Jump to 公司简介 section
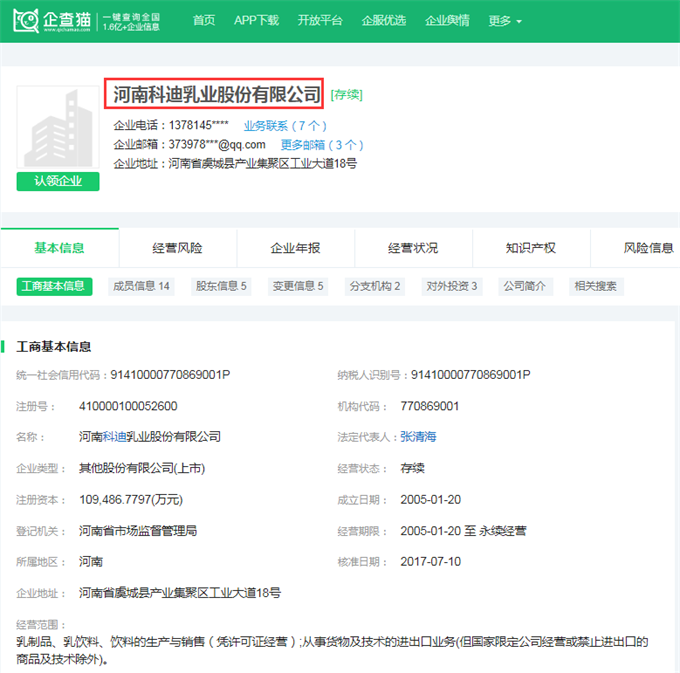Viewport: 680px width, 673px height. coord(525,286)
